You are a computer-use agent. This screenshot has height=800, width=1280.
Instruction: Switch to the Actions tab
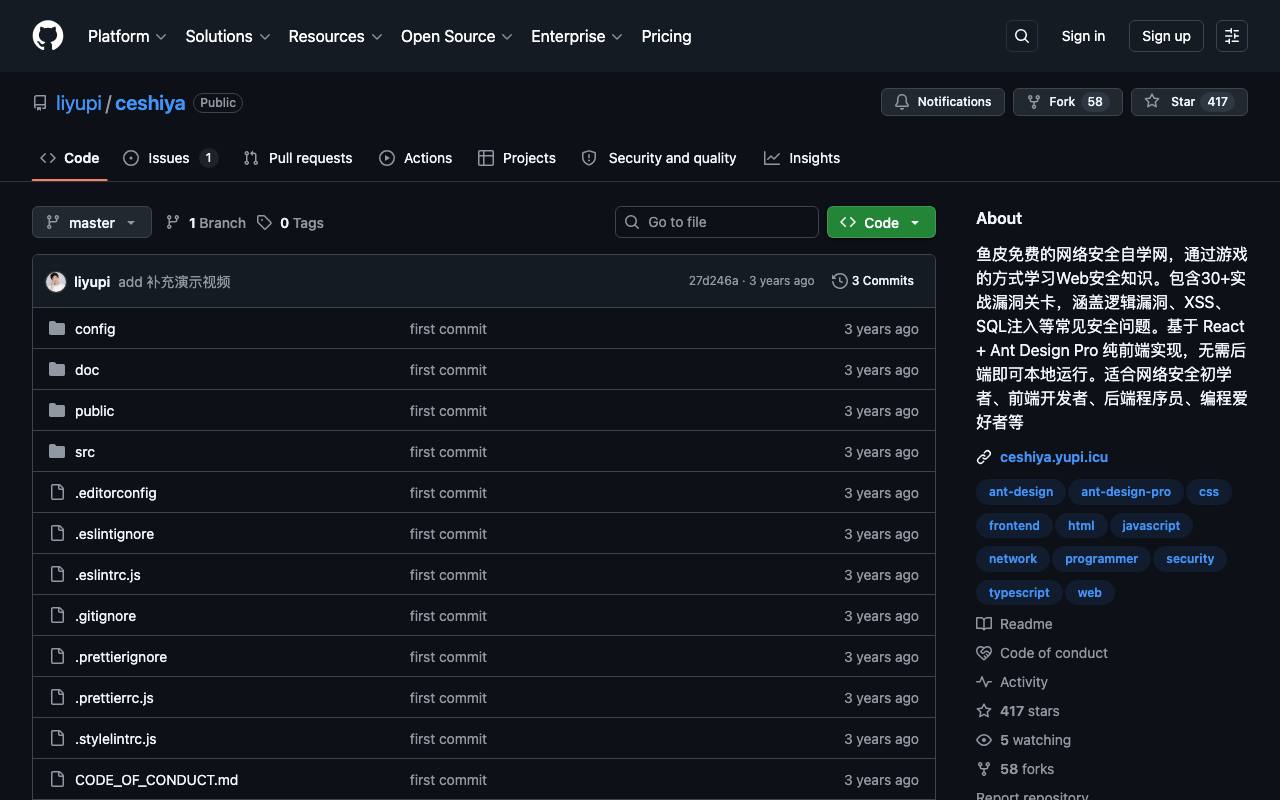[x=416, y=158]
